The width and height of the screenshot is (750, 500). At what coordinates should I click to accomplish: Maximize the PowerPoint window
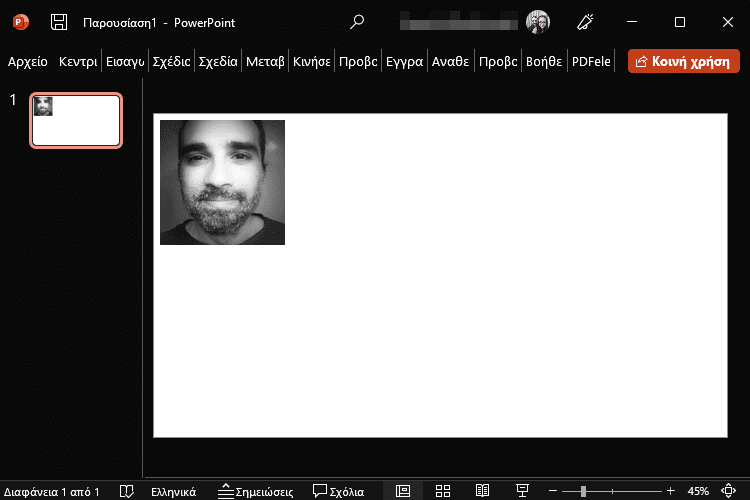680,22
